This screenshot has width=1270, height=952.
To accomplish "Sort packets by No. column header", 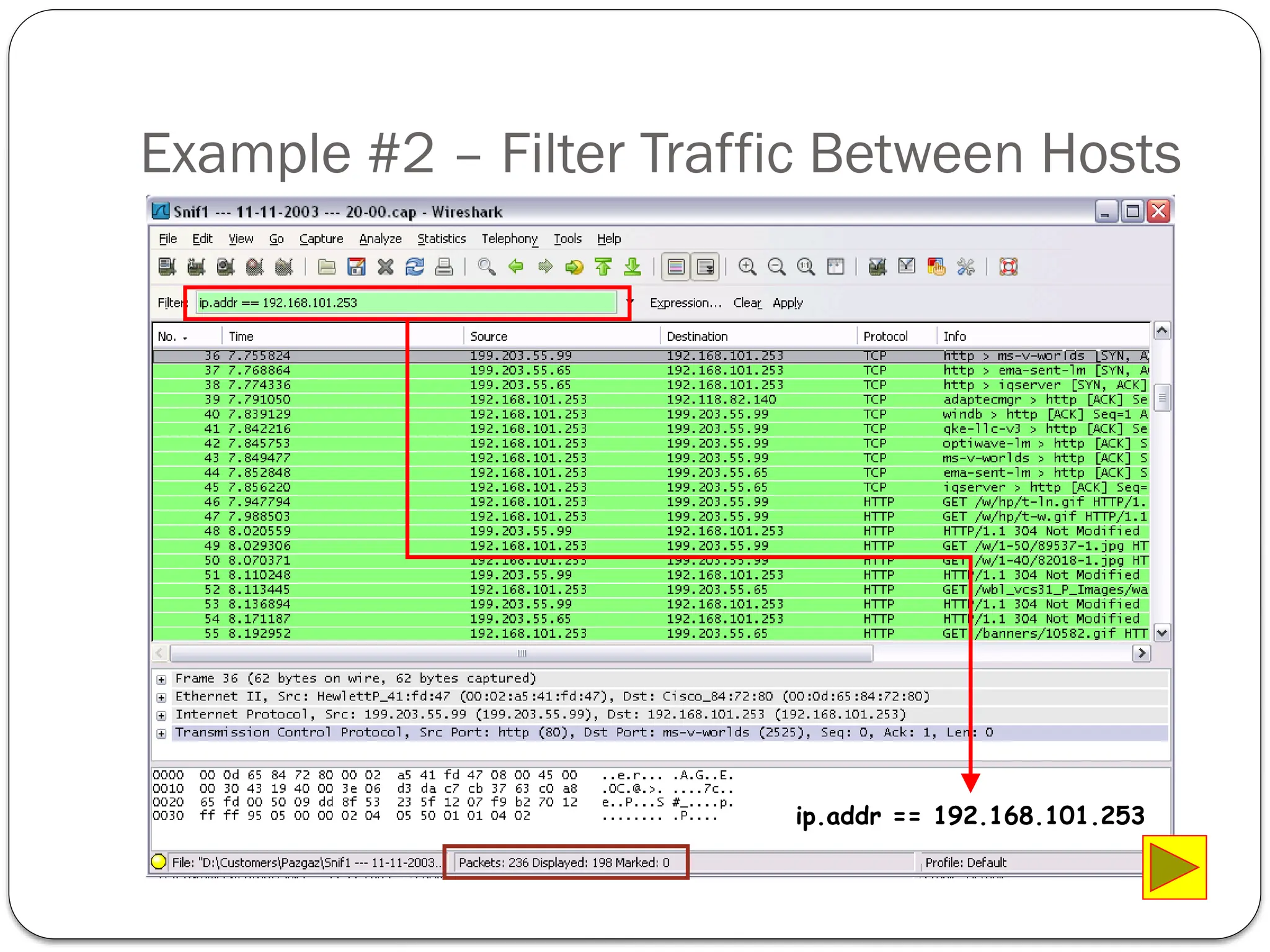I will [187, 337].
